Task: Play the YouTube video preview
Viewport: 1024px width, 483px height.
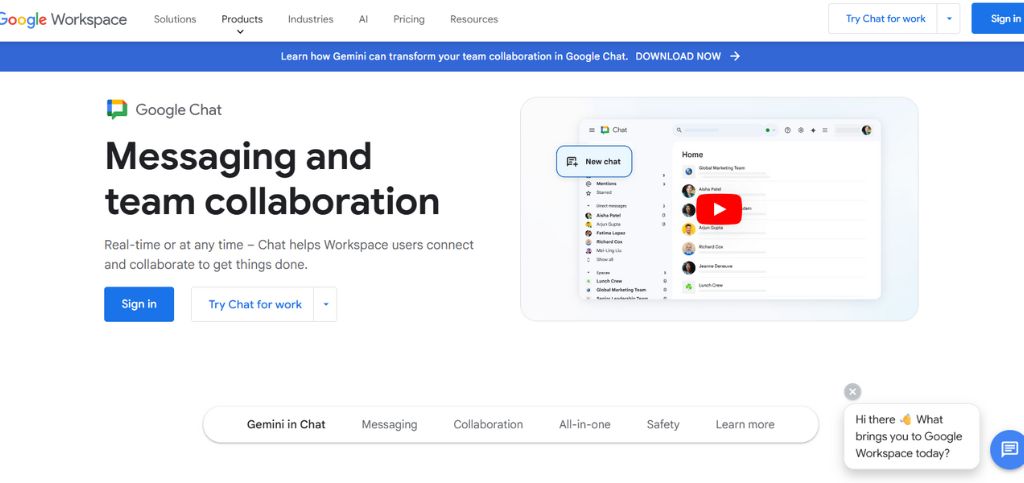Action: pyautogui.click(x=719, y=209)
